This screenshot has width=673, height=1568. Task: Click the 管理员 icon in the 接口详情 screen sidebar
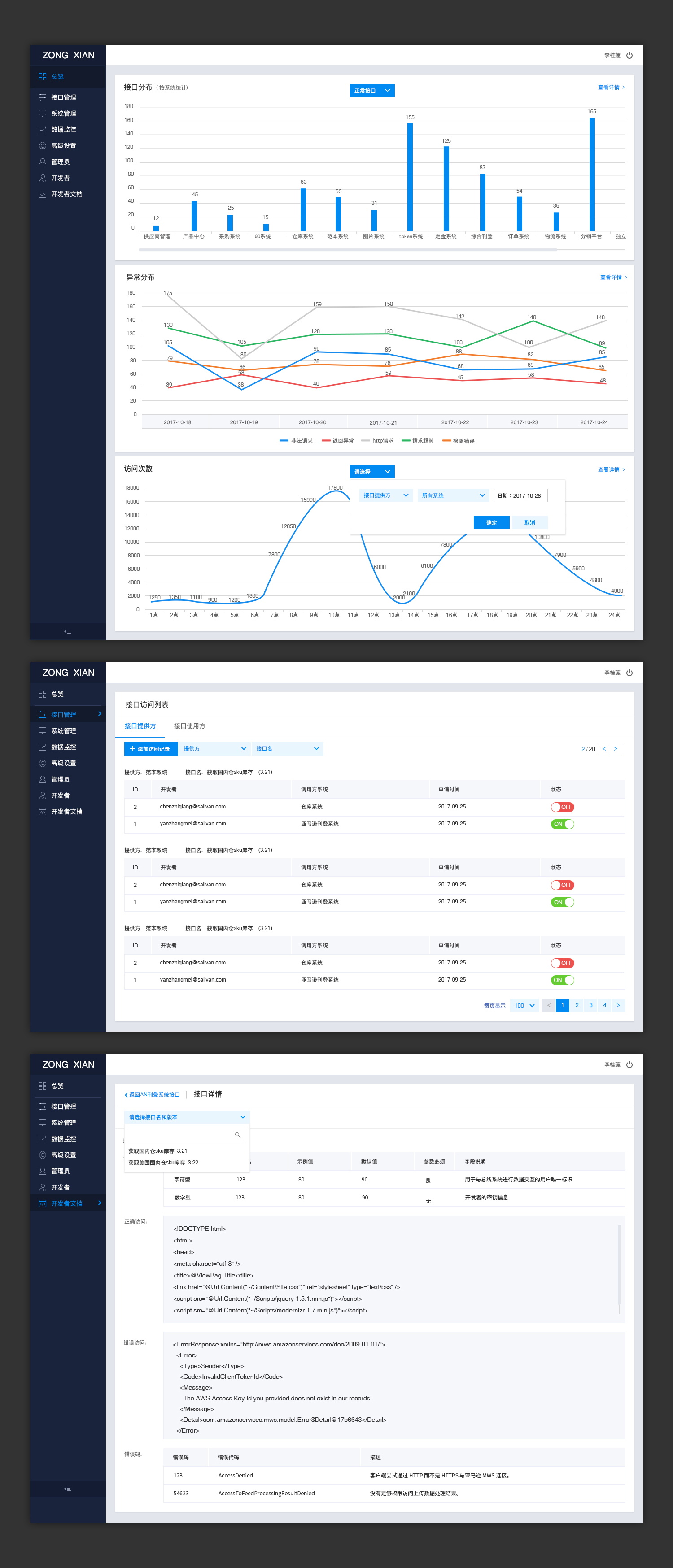click(43, 1171)
